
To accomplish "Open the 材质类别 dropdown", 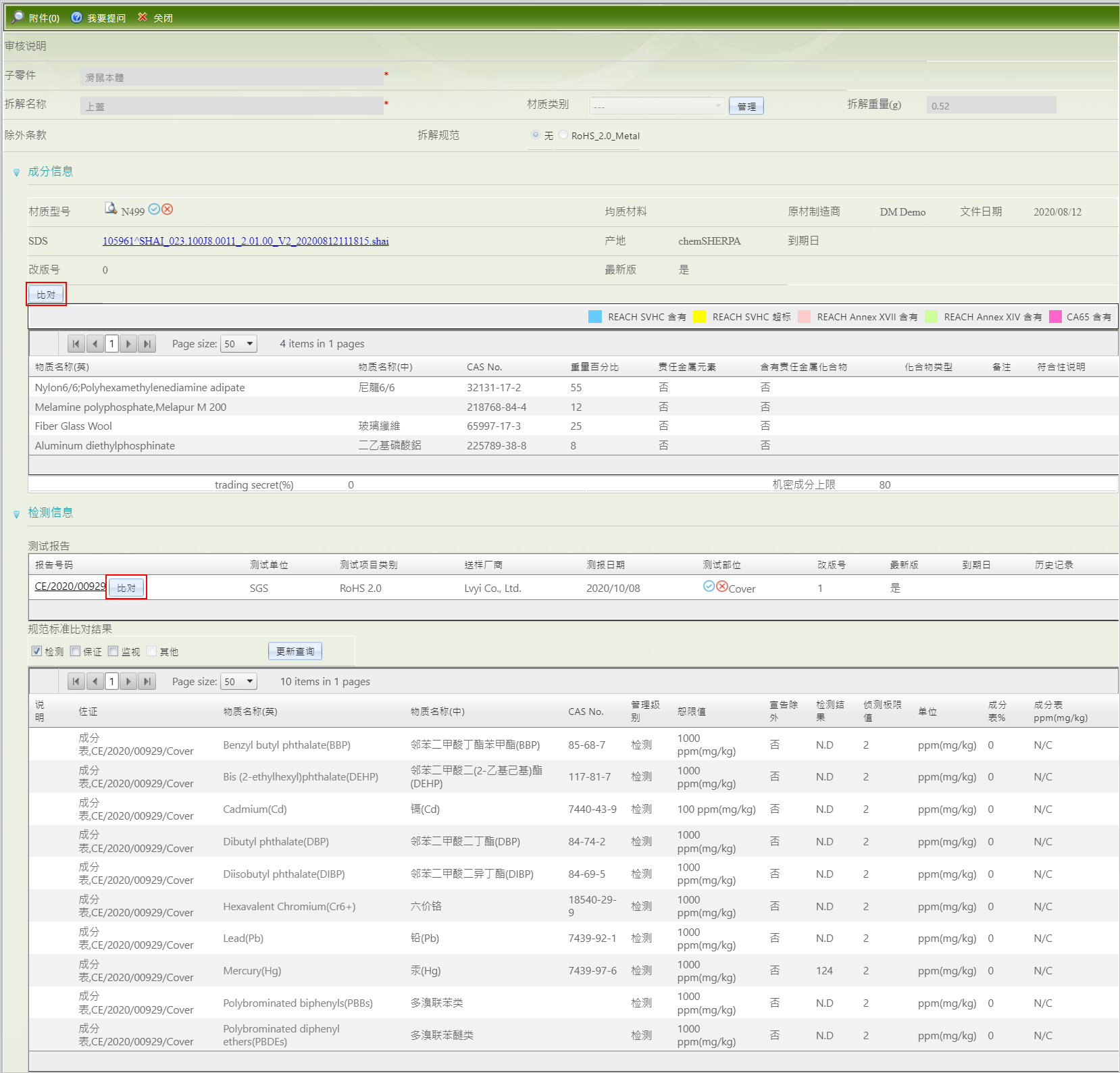I will [x=657, y=106].
